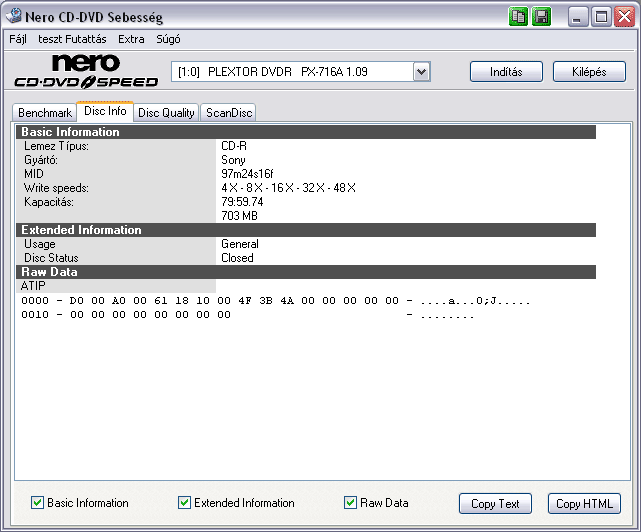The height and width of the screenshot is (532, 641).
Task: Click the Kilépés button
Action: pos(589,72)
